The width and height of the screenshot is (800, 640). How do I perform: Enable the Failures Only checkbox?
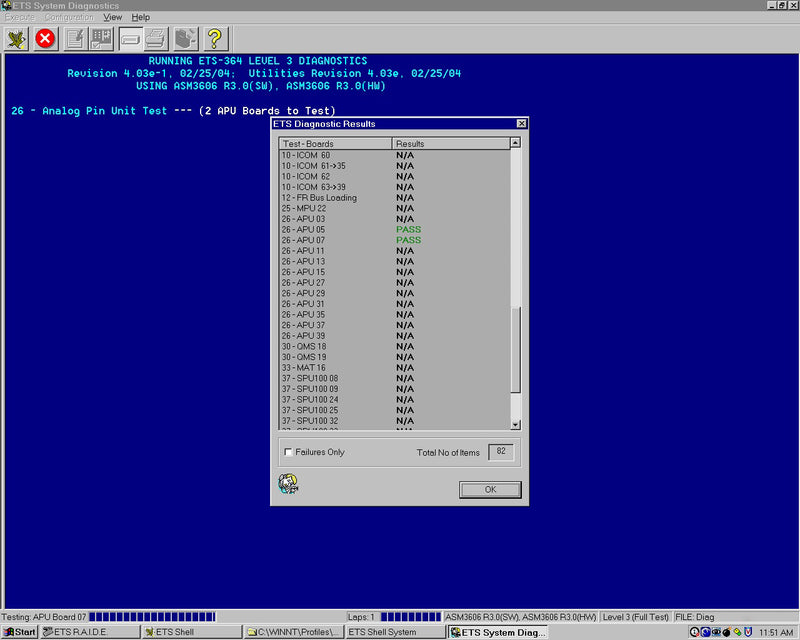(x=289, y=453)
